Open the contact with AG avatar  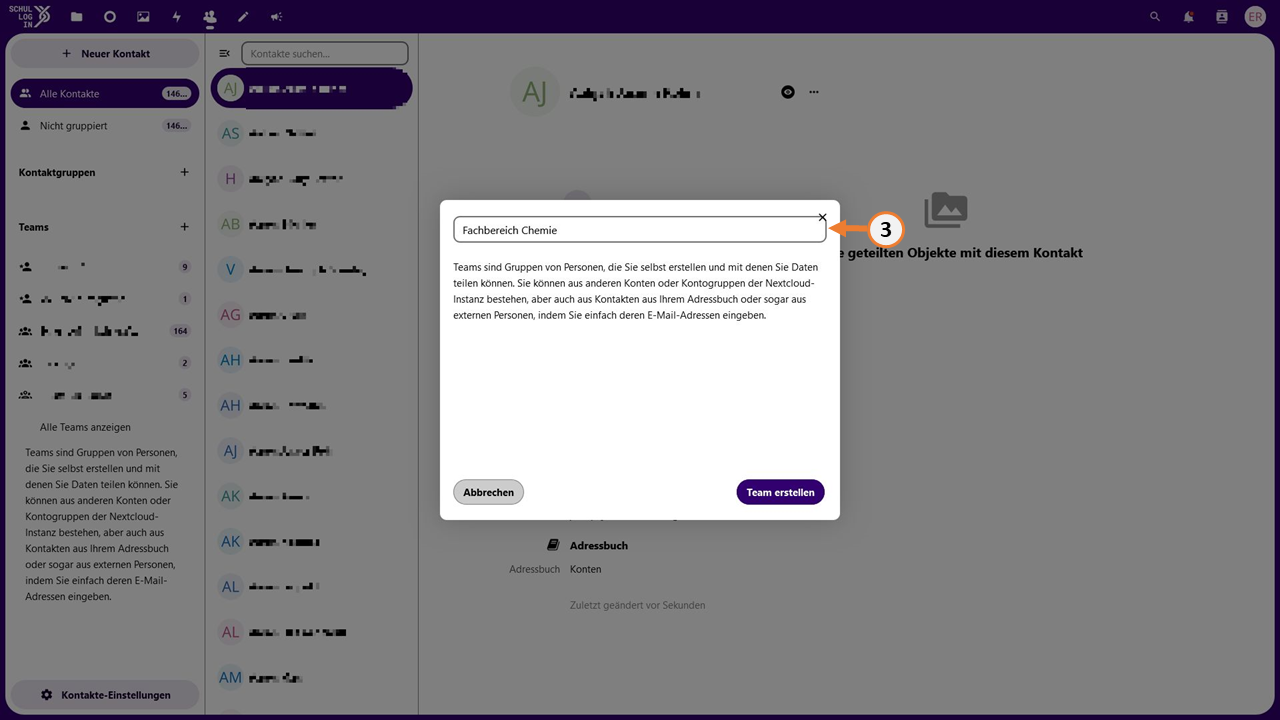(x=312, y=315)
